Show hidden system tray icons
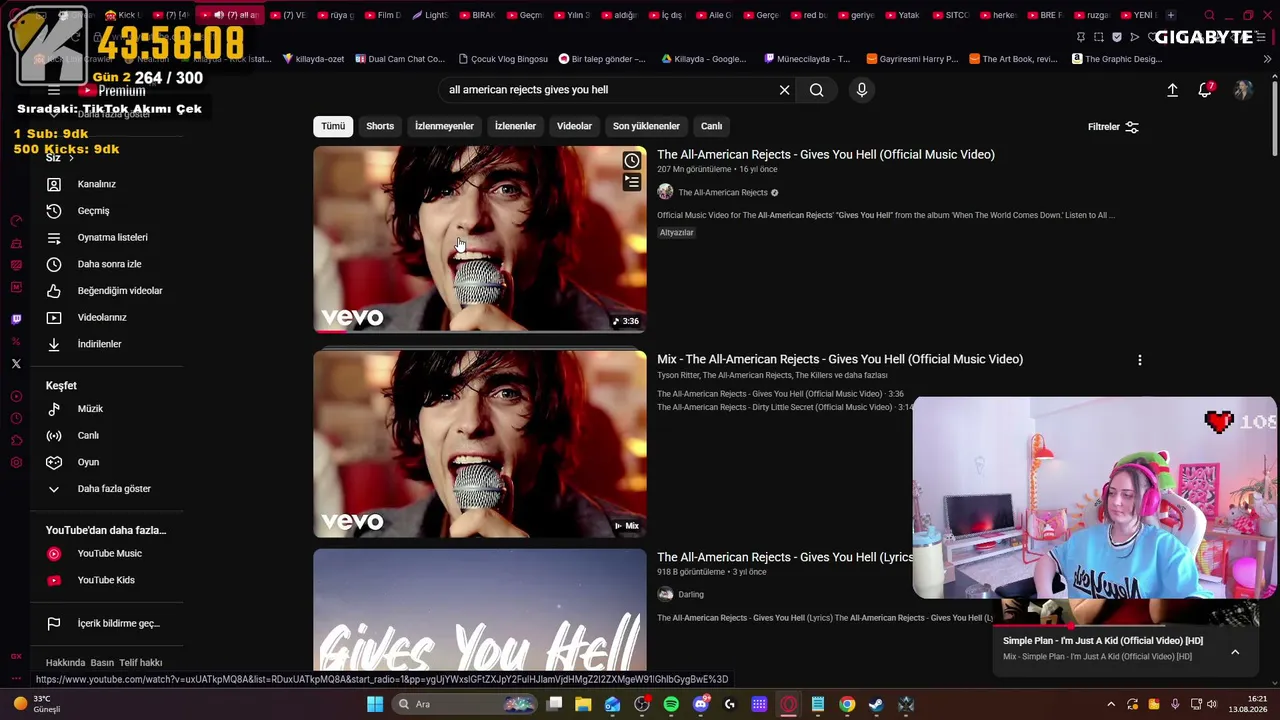This screenshot has width=1280, height=720. pyautogui.click(x=1111, y=704)
